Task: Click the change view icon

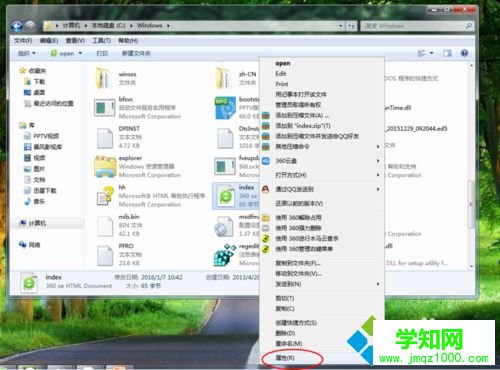Action: (422, 53)
